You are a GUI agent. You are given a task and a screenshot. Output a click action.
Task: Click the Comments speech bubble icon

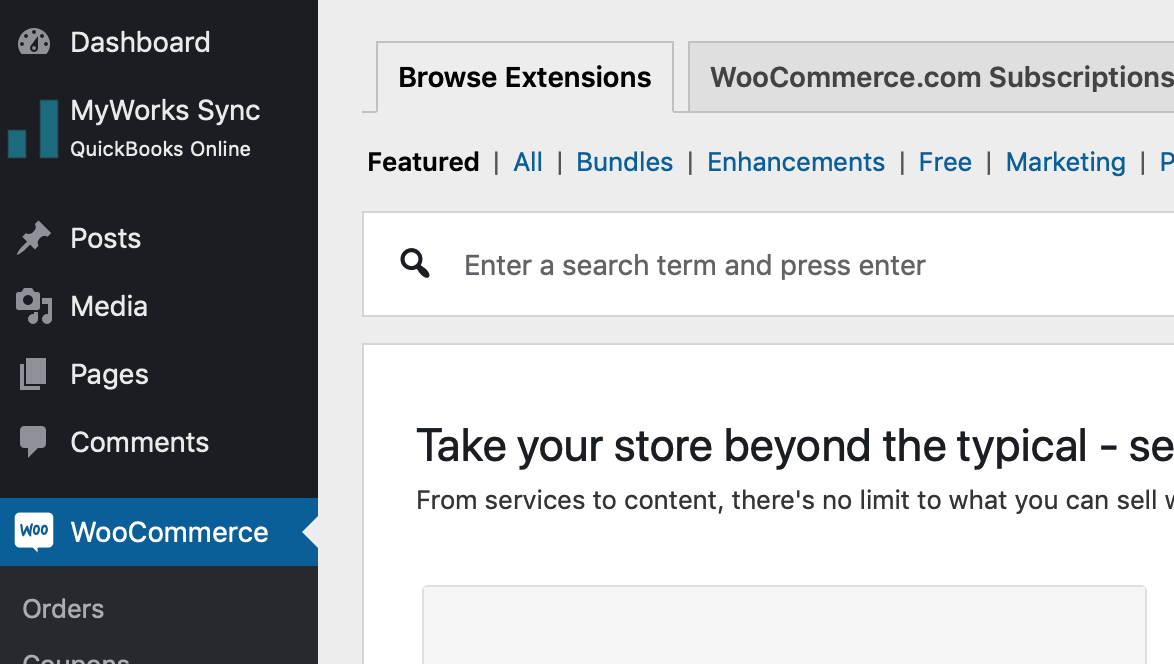coord(33,442)
